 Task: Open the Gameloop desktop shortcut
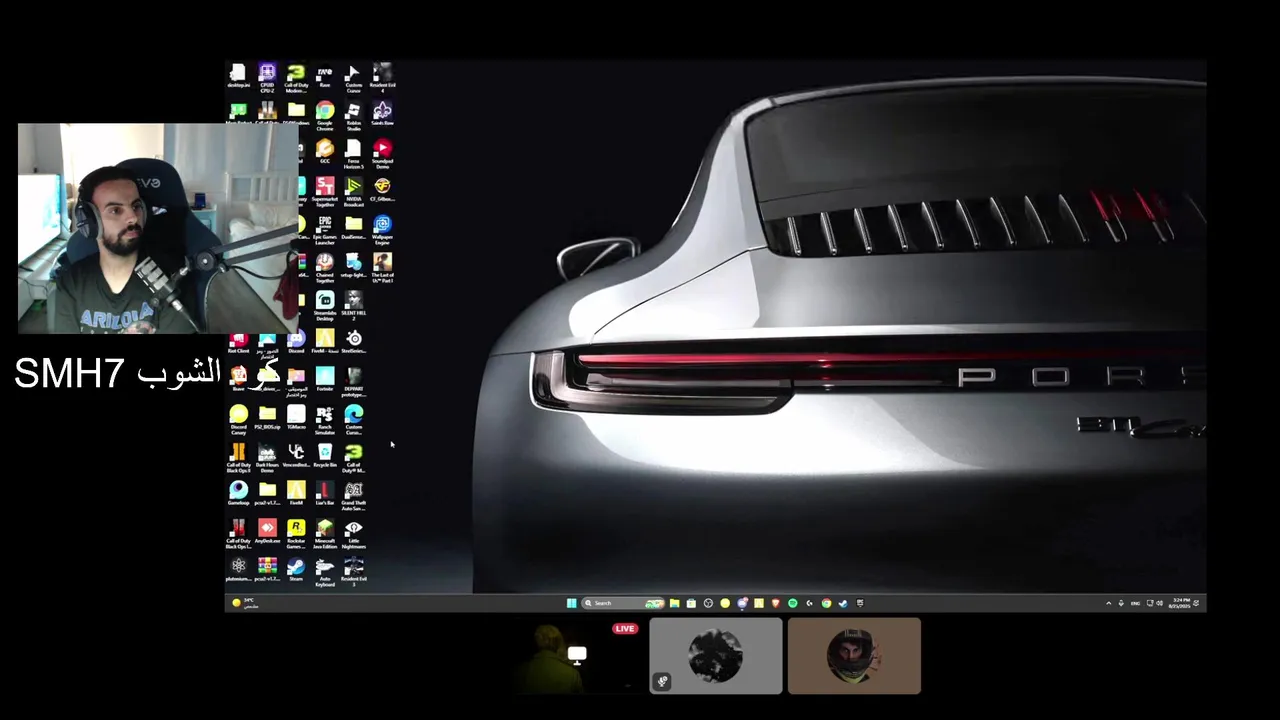pos(238,494)
